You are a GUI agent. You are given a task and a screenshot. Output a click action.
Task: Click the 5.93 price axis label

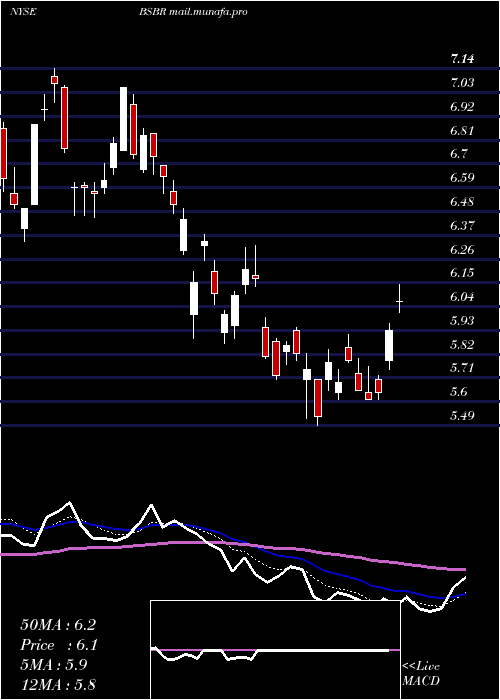[462, 321]
